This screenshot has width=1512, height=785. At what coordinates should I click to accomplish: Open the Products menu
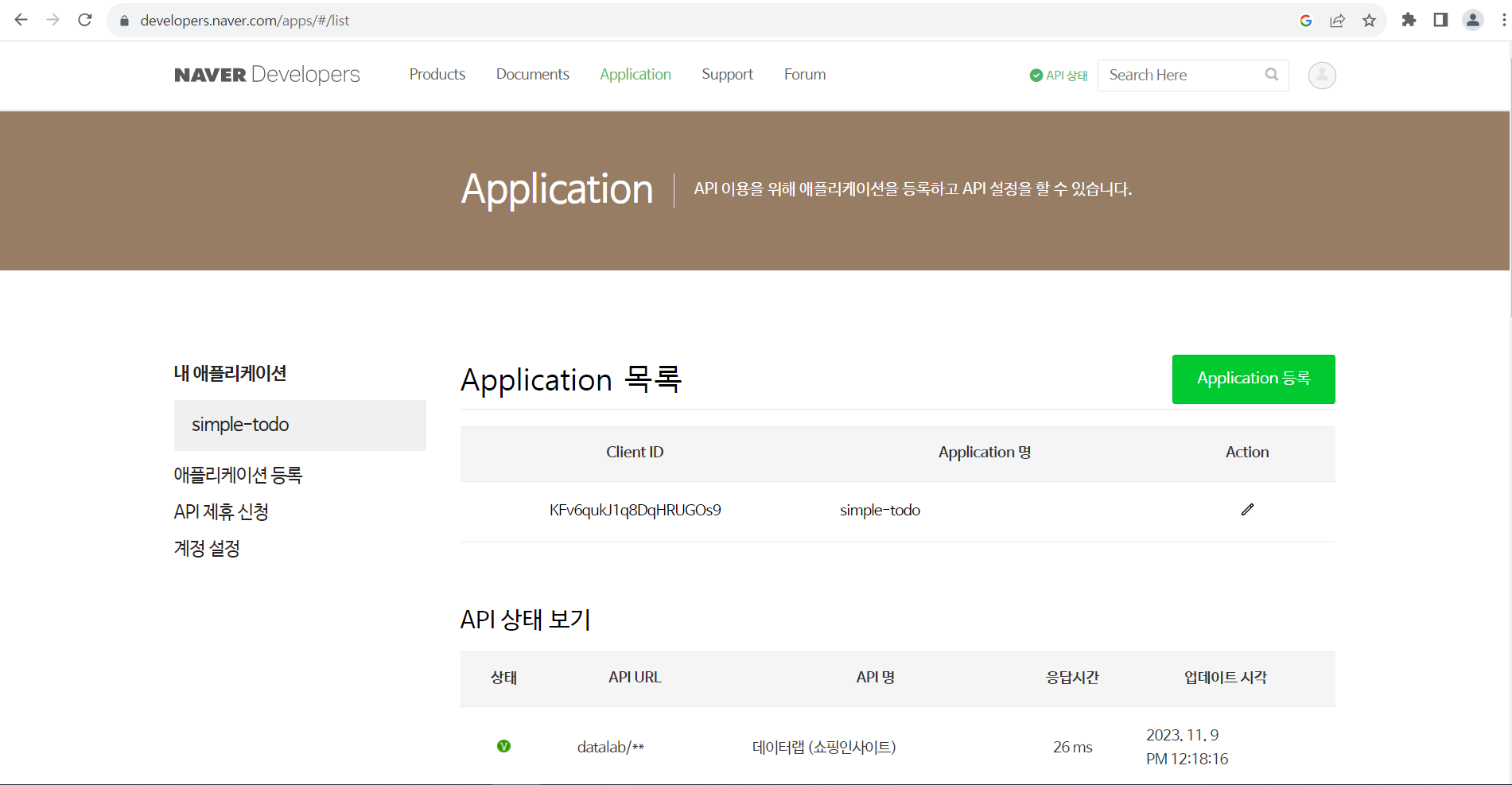437,75
